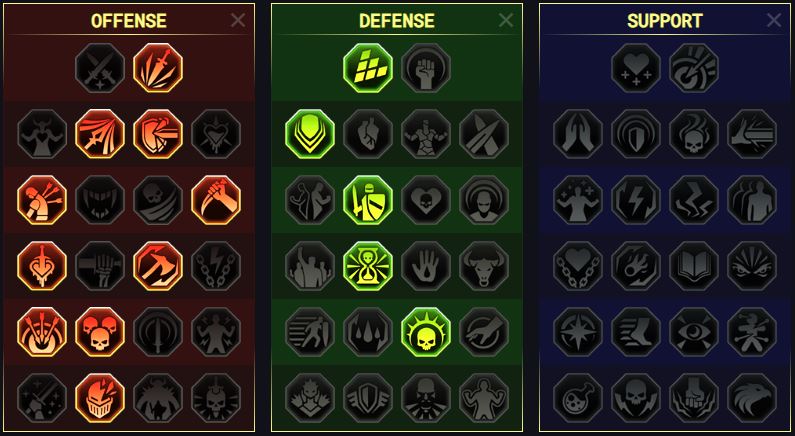The height and width of the screenshot is (436, 795).
Task: Click the lightning bolt Support mastery
Action: point(636,200)
